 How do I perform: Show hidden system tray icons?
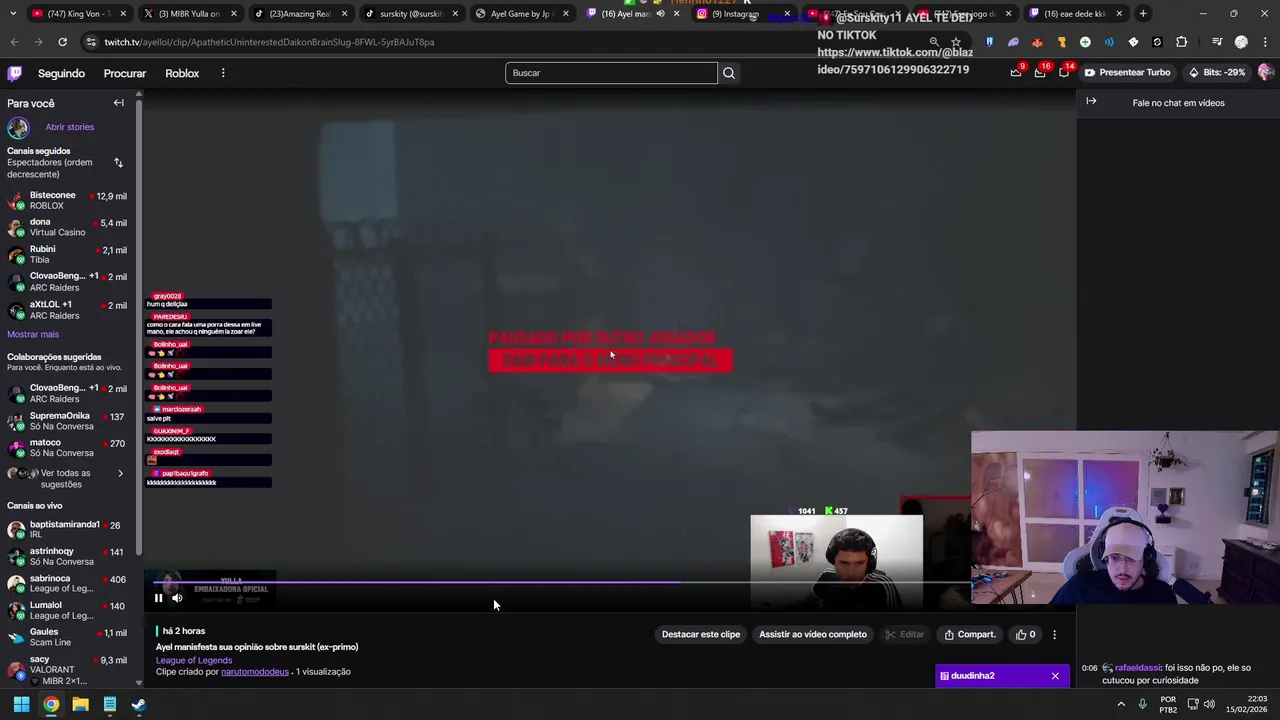pyautogui.click(x=1120, y=704)
